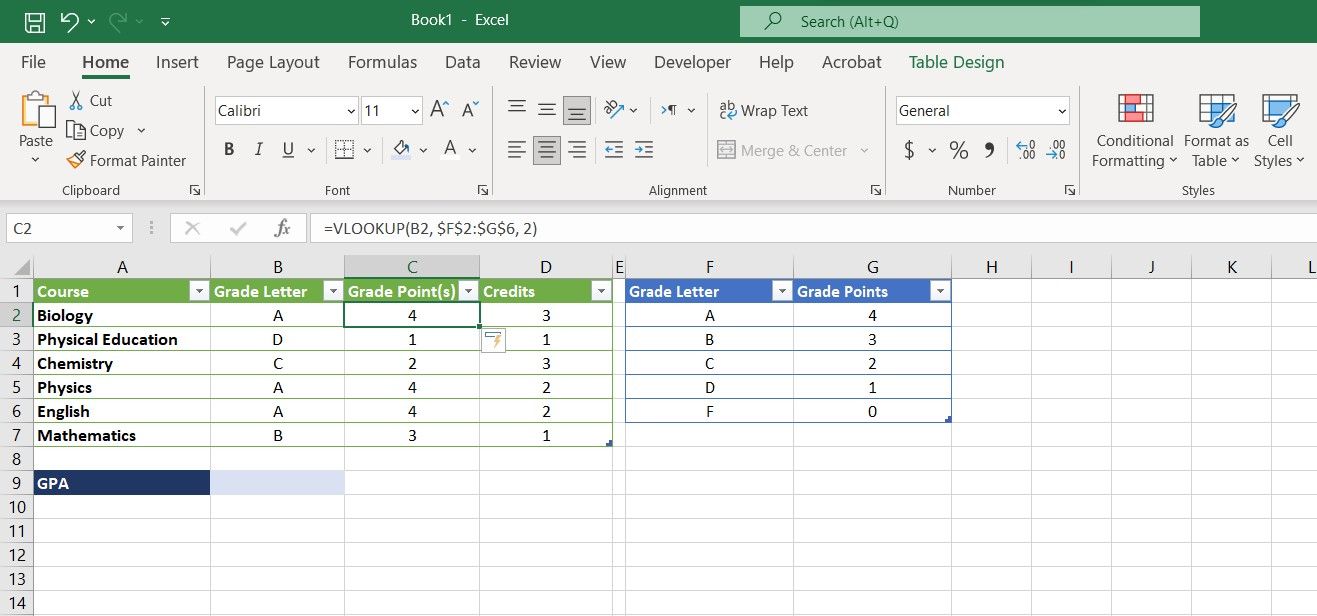Expand the Number Format General dropdown

point(1062,111)
